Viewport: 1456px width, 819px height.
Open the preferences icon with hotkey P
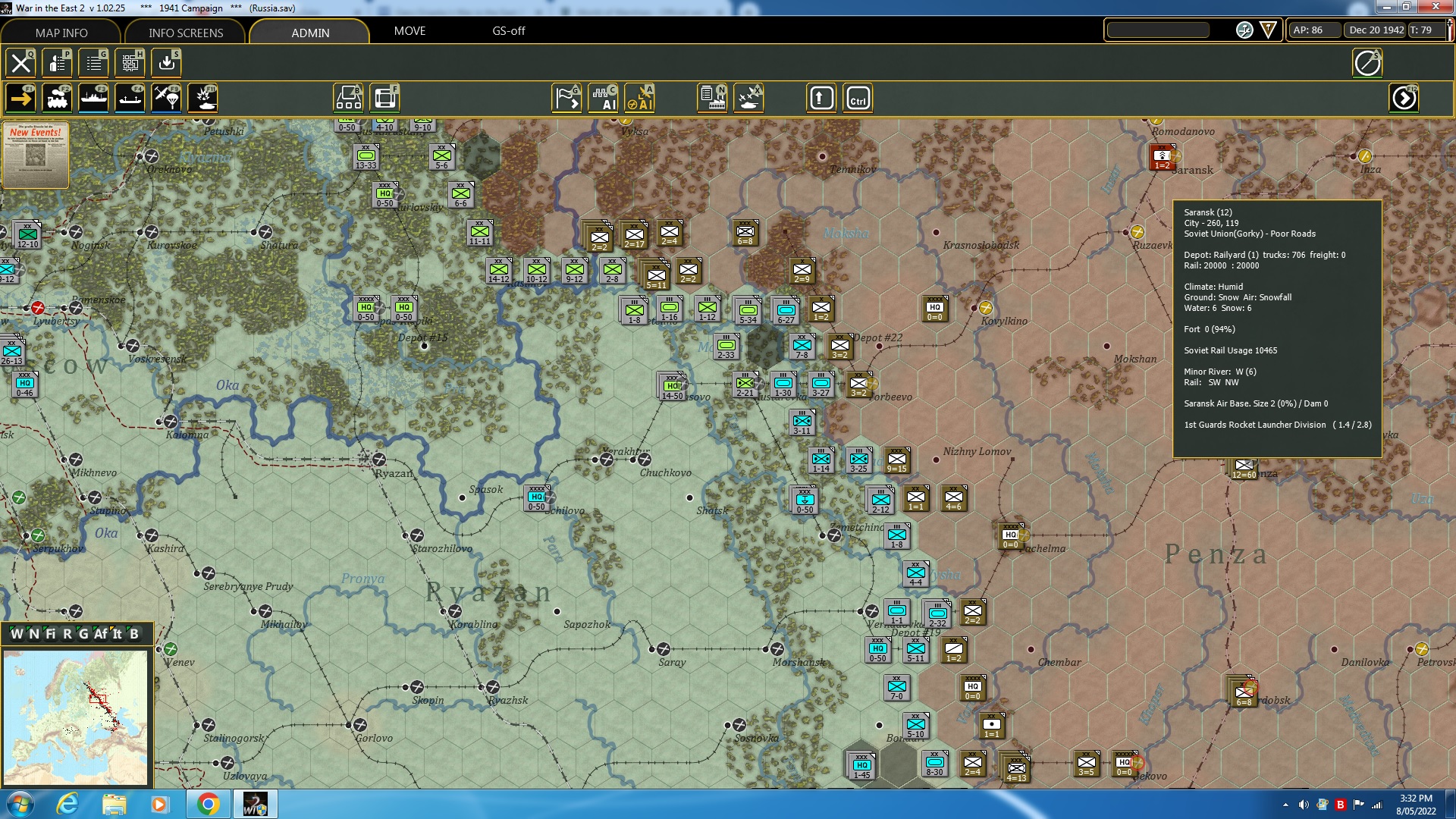tap(57, 63)
